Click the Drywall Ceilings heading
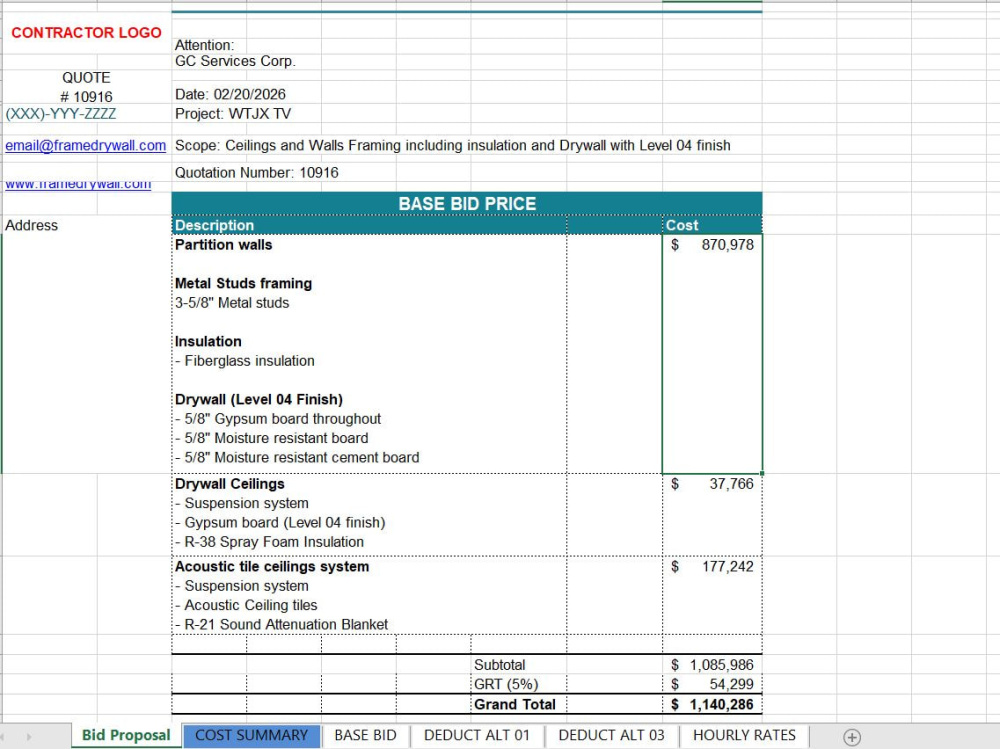The height and width of the screenshot is (749, 1000). pyautogui.click(x=230, y=484)
